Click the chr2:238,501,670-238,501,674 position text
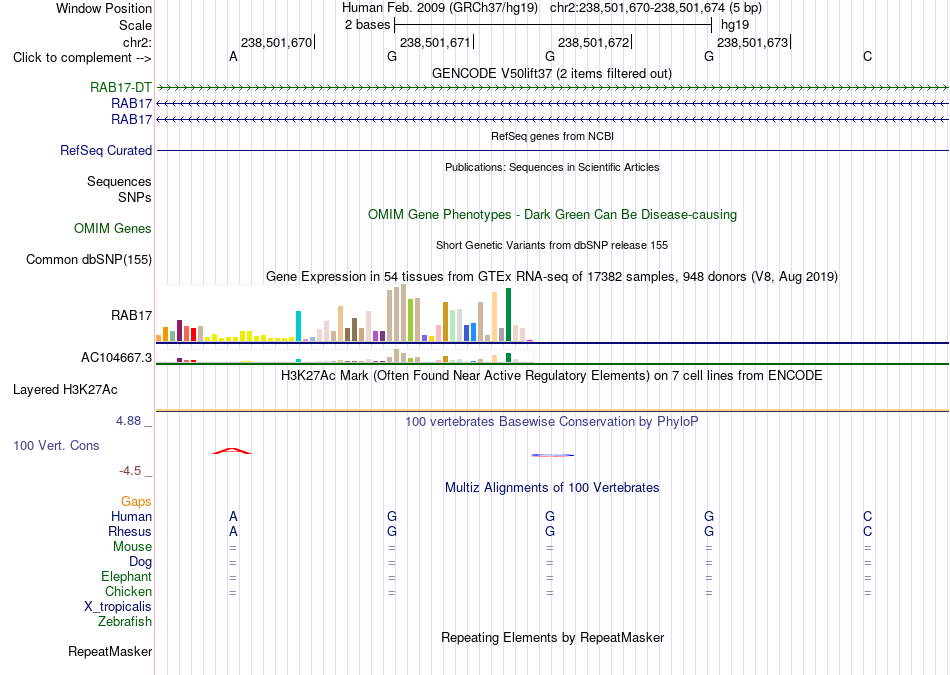Viewport: 950px width, 675px height. pos(656,8)
